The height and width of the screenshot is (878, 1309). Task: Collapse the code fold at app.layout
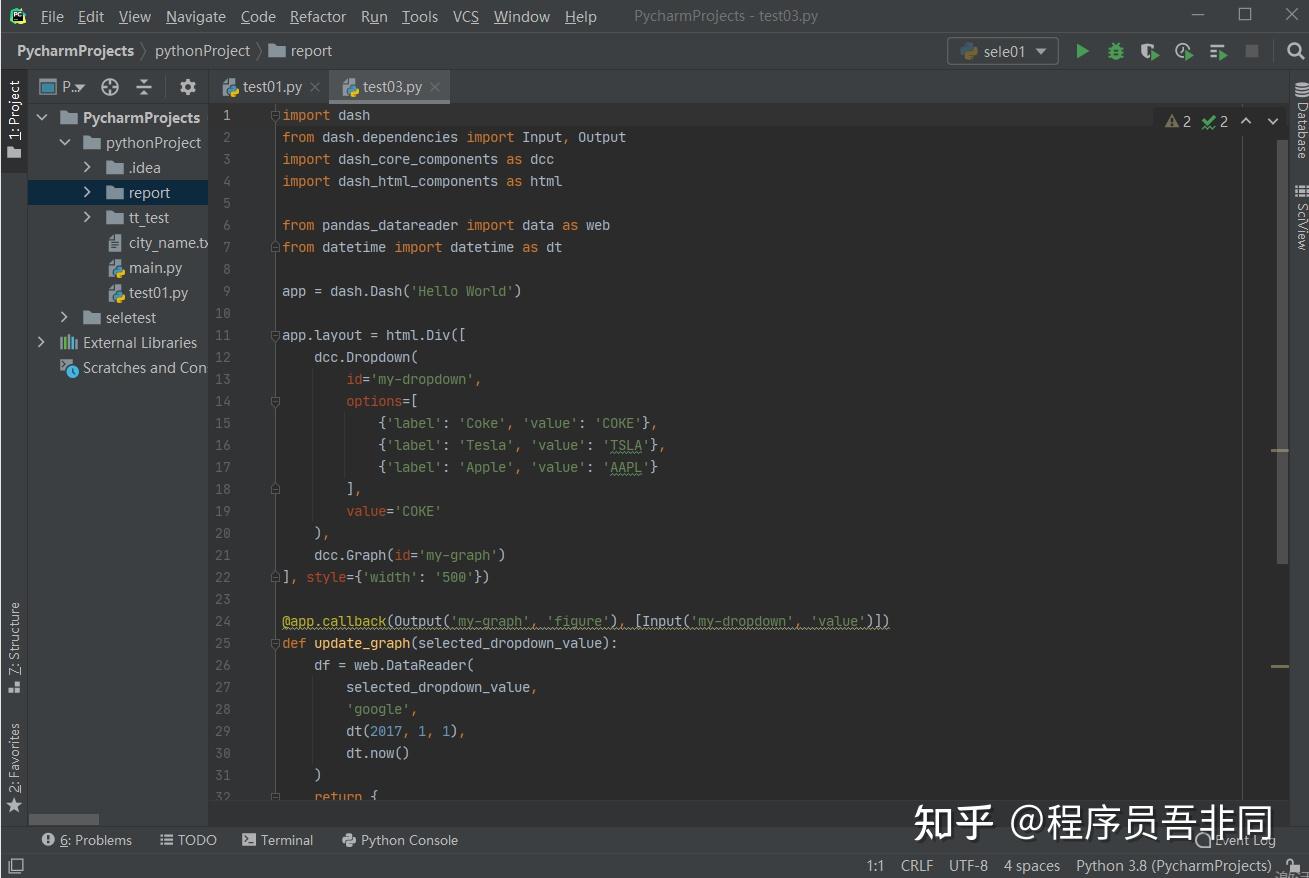click(x=275, y=334)
